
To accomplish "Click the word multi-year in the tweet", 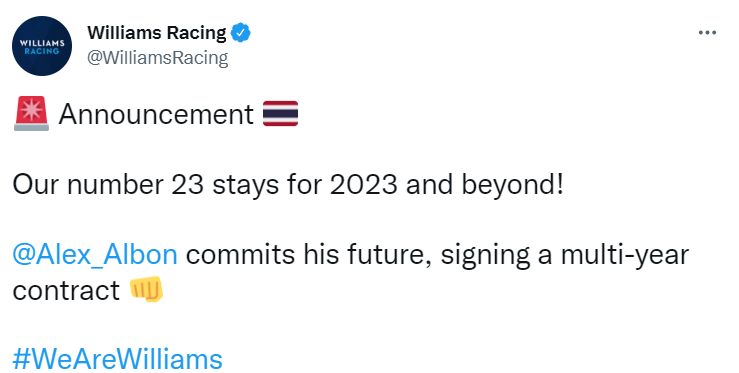I will tap(625, 255).
